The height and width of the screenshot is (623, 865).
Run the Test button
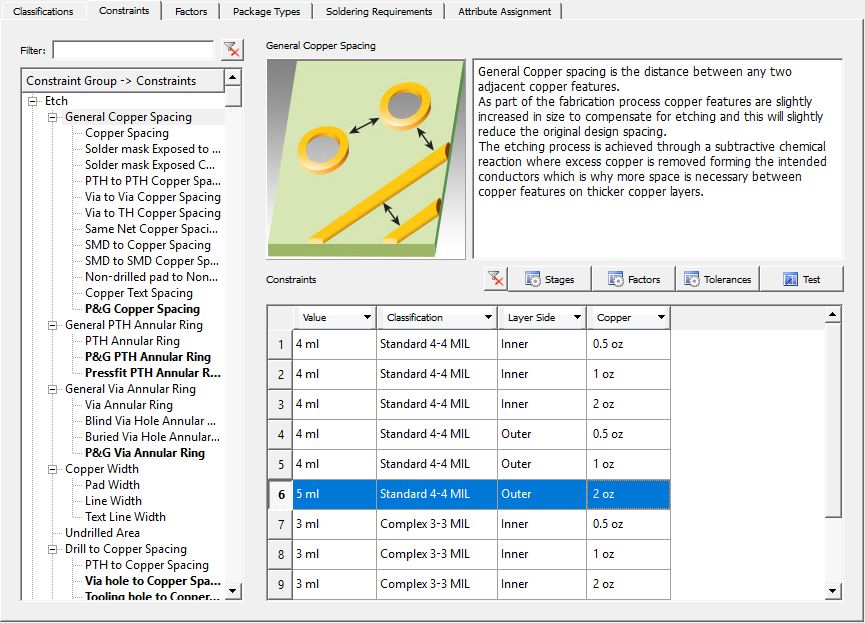[801, 279]
